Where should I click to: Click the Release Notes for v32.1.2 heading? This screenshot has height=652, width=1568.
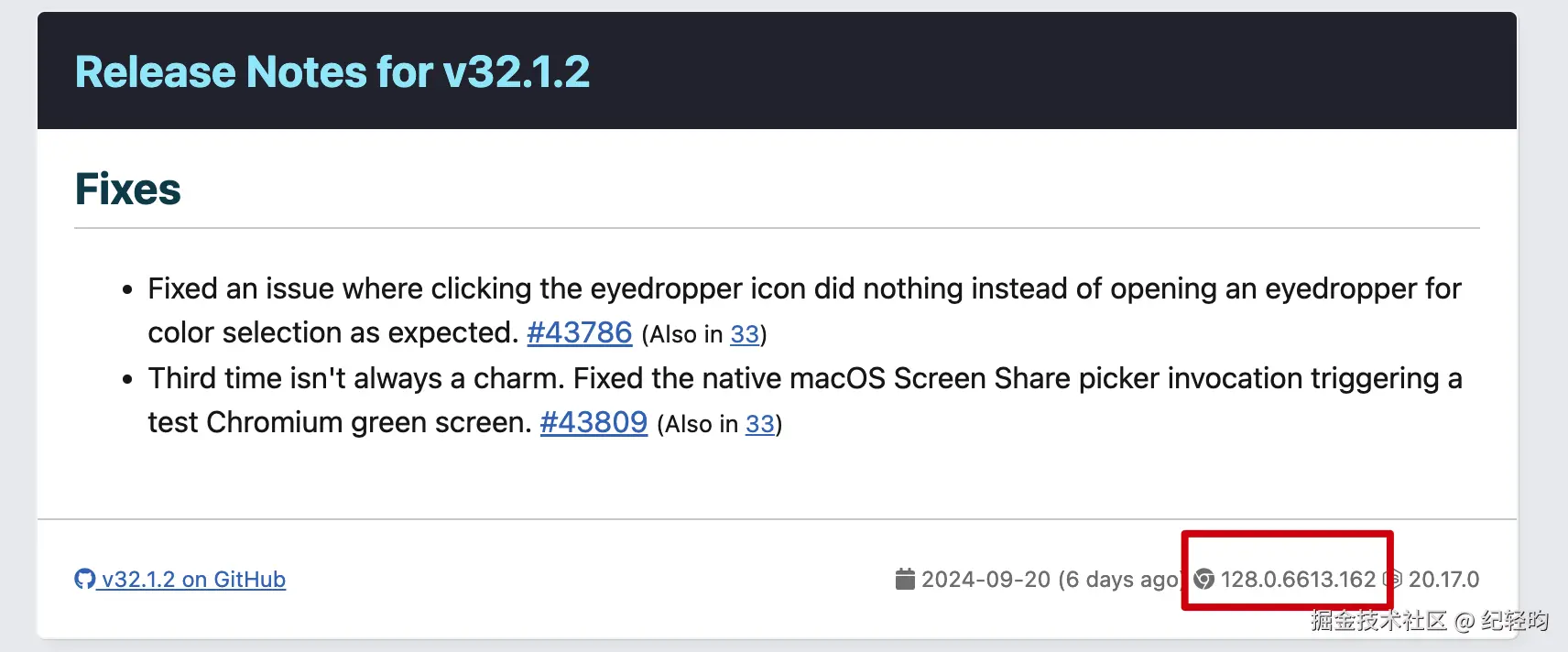(332, 72)
